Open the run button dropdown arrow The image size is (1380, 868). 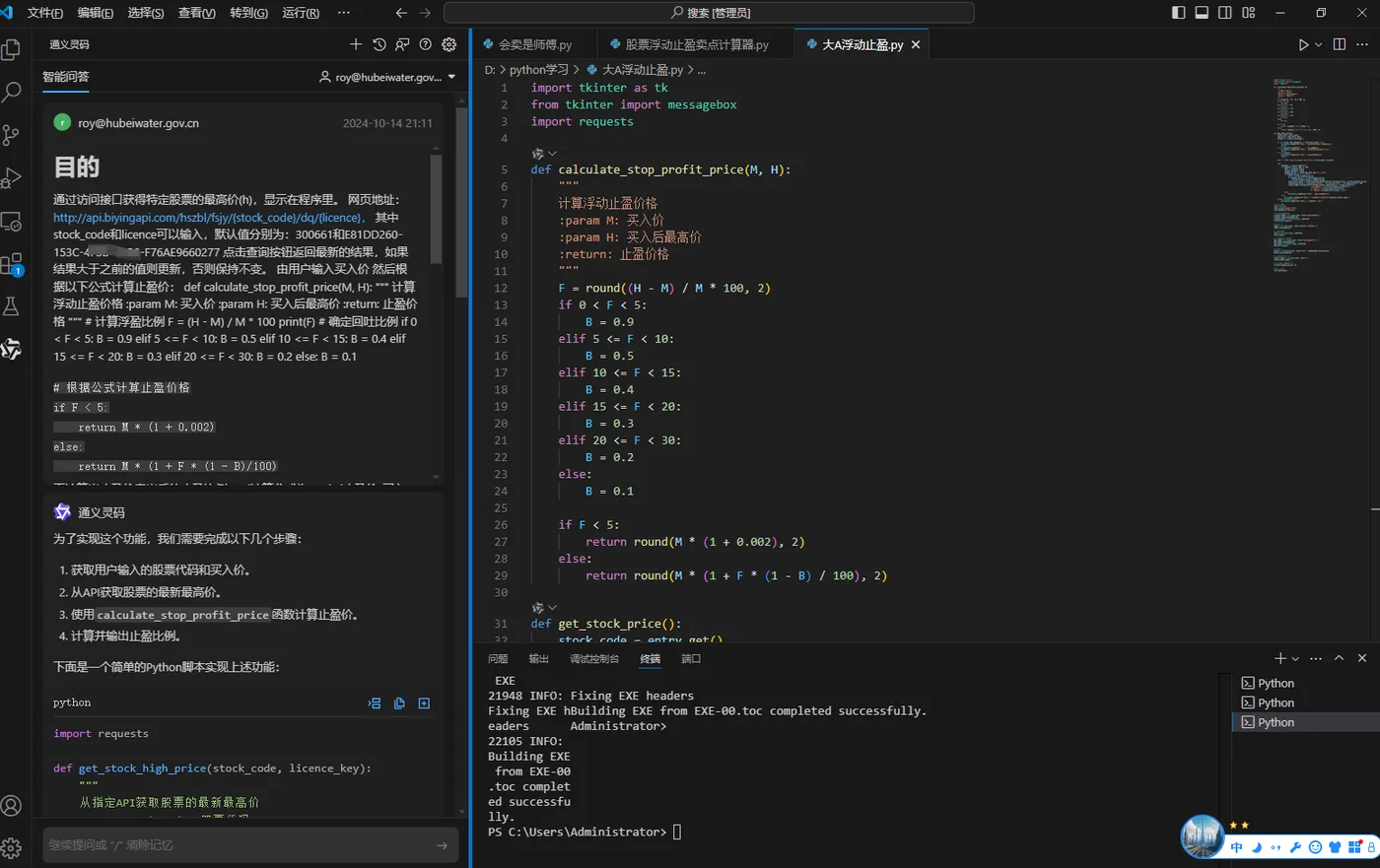pos(1318,44)
